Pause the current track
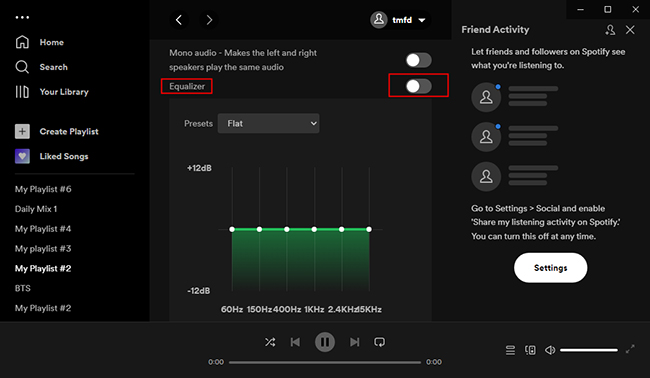Screen dimensions: 650x378 pos(325,342)
